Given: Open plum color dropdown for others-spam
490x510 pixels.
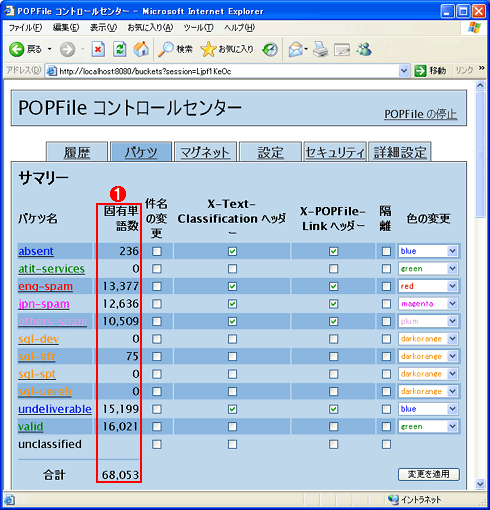Looking at the screenshot, I should point(428,321).
